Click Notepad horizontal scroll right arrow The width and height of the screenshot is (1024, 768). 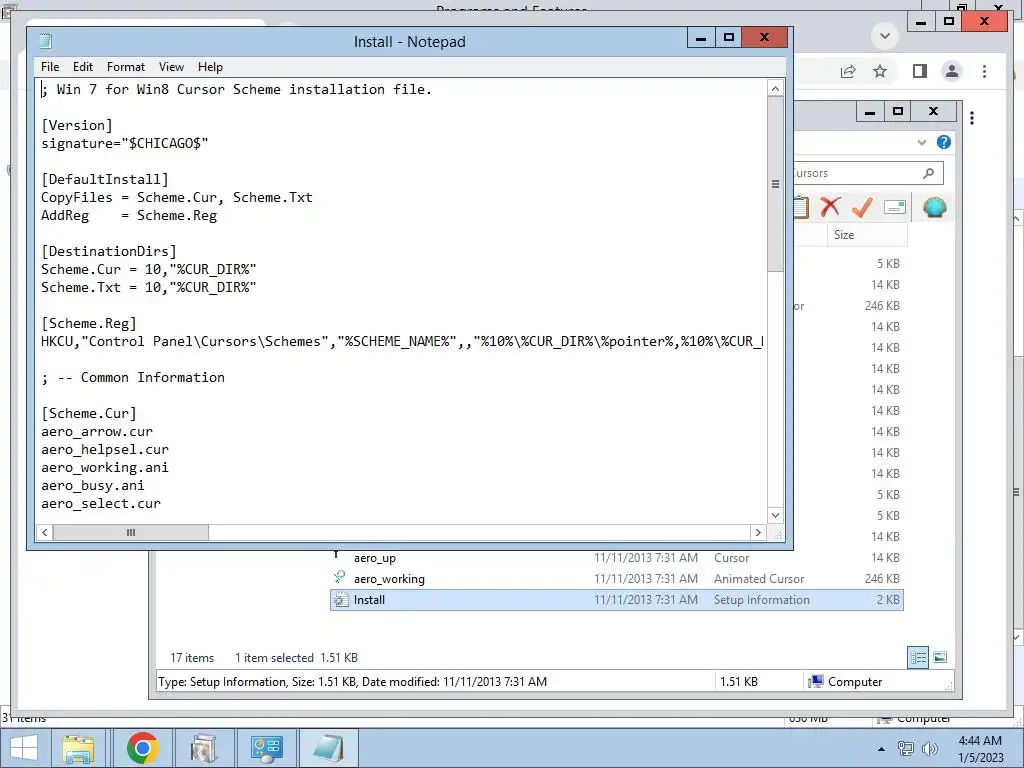(758, 532)
